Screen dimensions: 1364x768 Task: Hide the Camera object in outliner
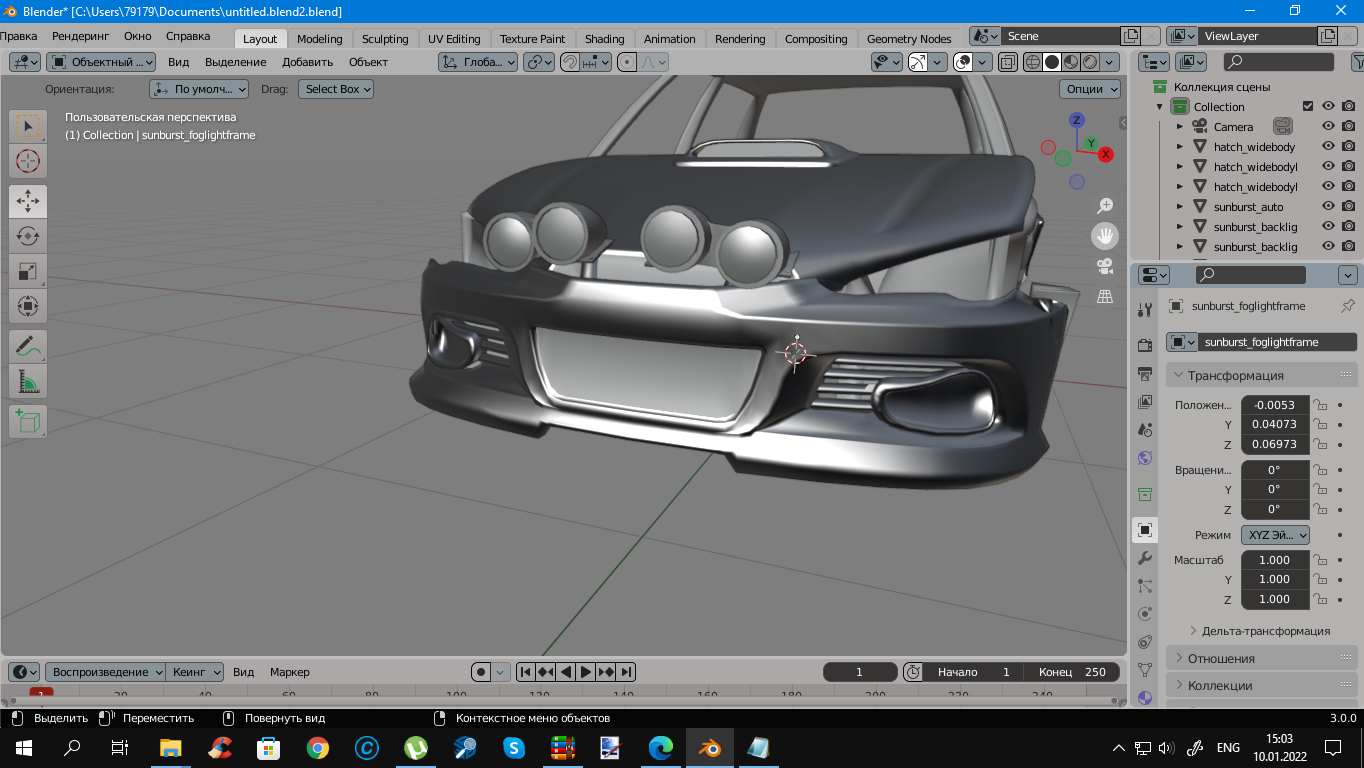[1328, 127]
